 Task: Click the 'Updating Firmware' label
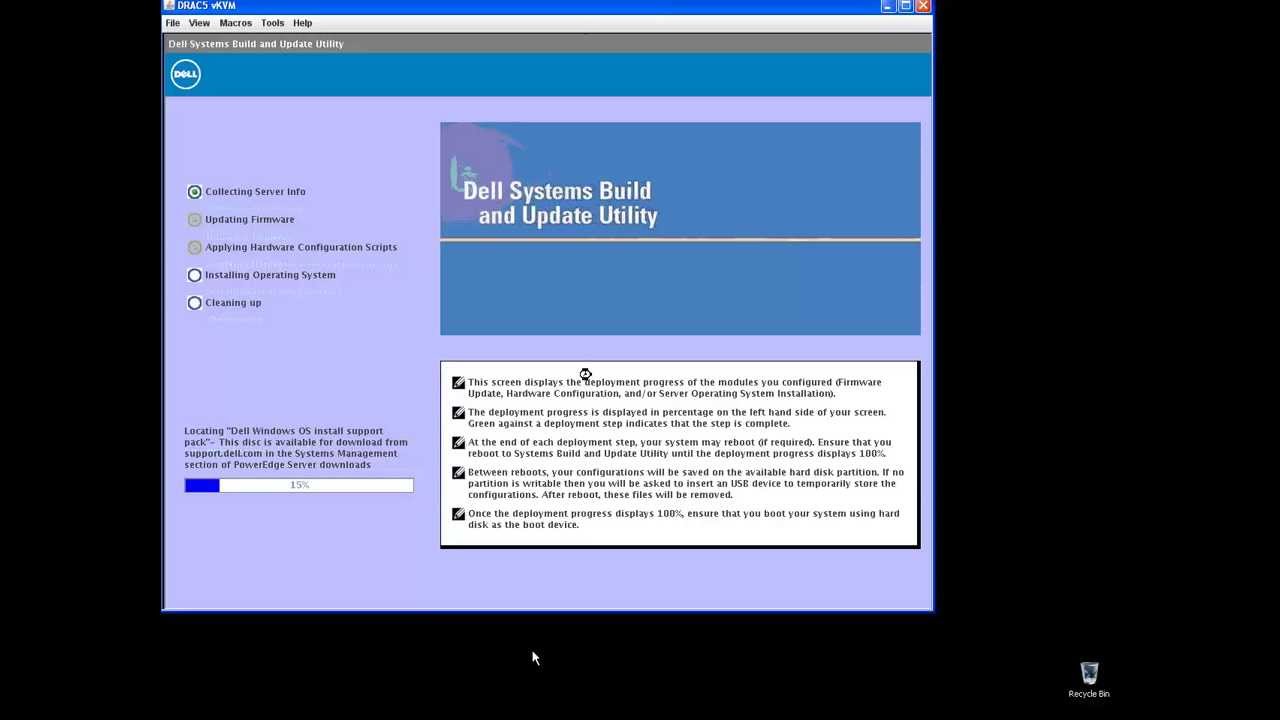(250, 219)
